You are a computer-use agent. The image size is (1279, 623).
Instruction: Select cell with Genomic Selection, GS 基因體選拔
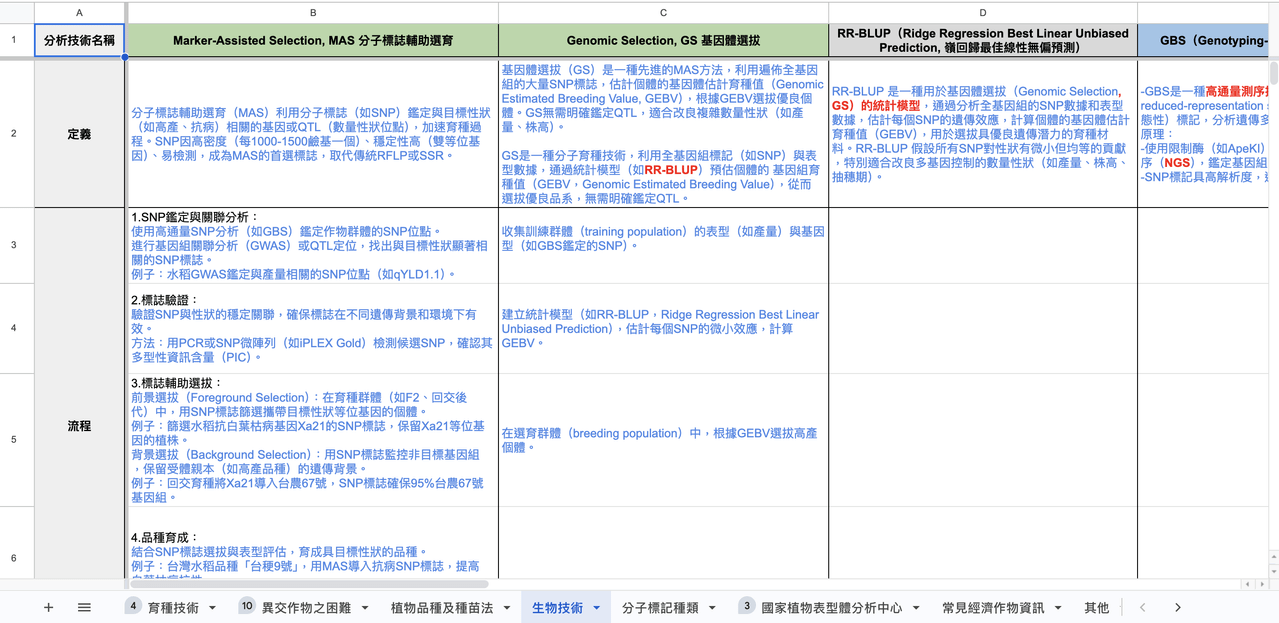pyautogui.click(x=663, y=41)
